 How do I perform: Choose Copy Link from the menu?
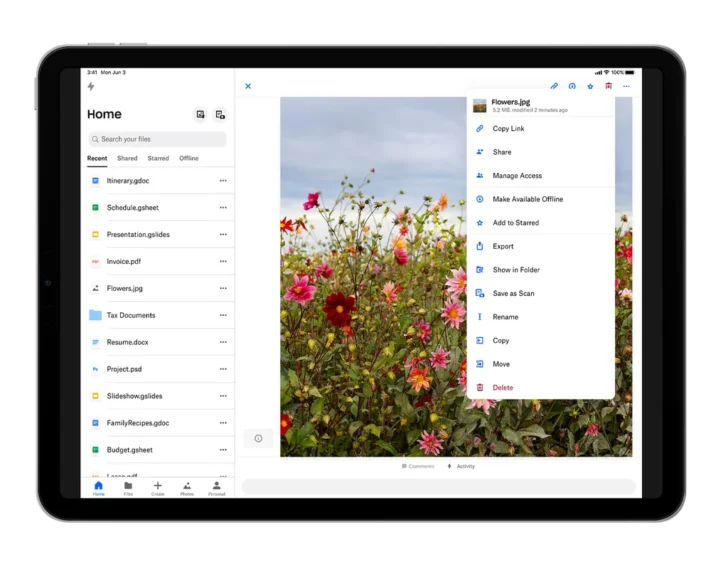(x=541, y=129)
